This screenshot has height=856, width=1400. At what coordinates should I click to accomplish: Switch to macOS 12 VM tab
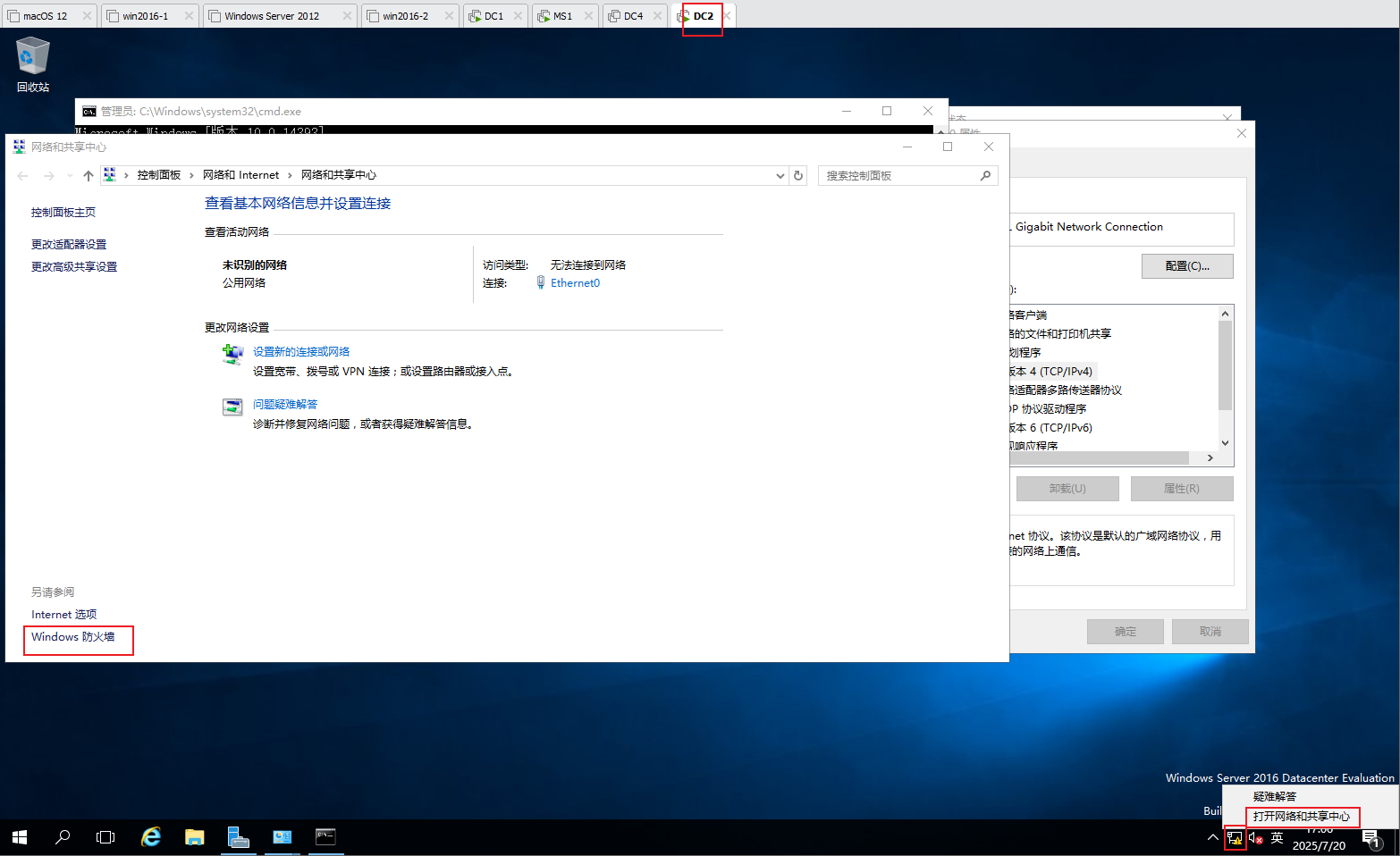(48, 16)
